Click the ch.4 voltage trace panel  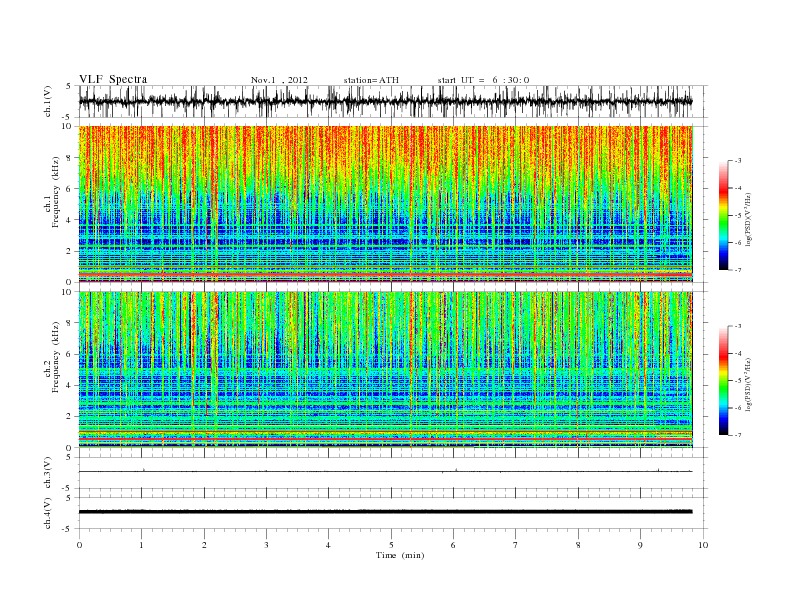point(393,513)
